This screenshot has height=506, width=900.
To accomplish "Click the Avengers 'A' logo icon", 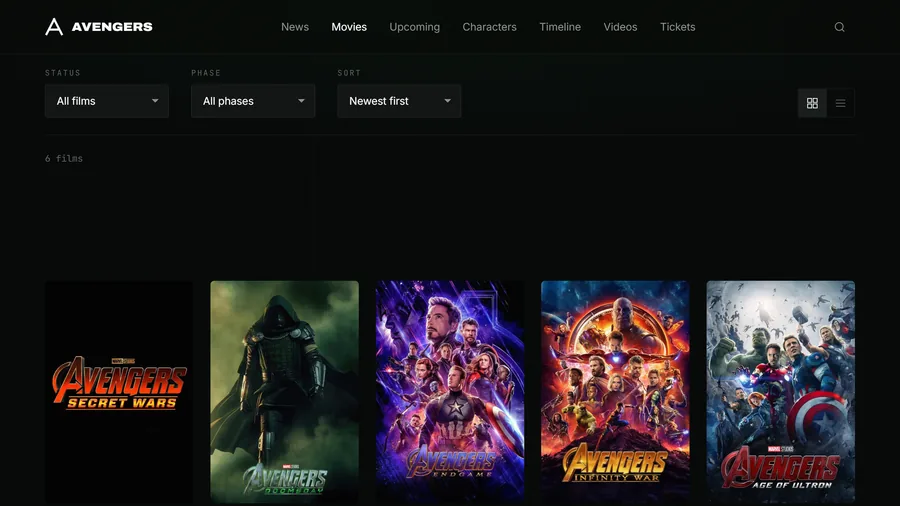I will click(54, 27).
